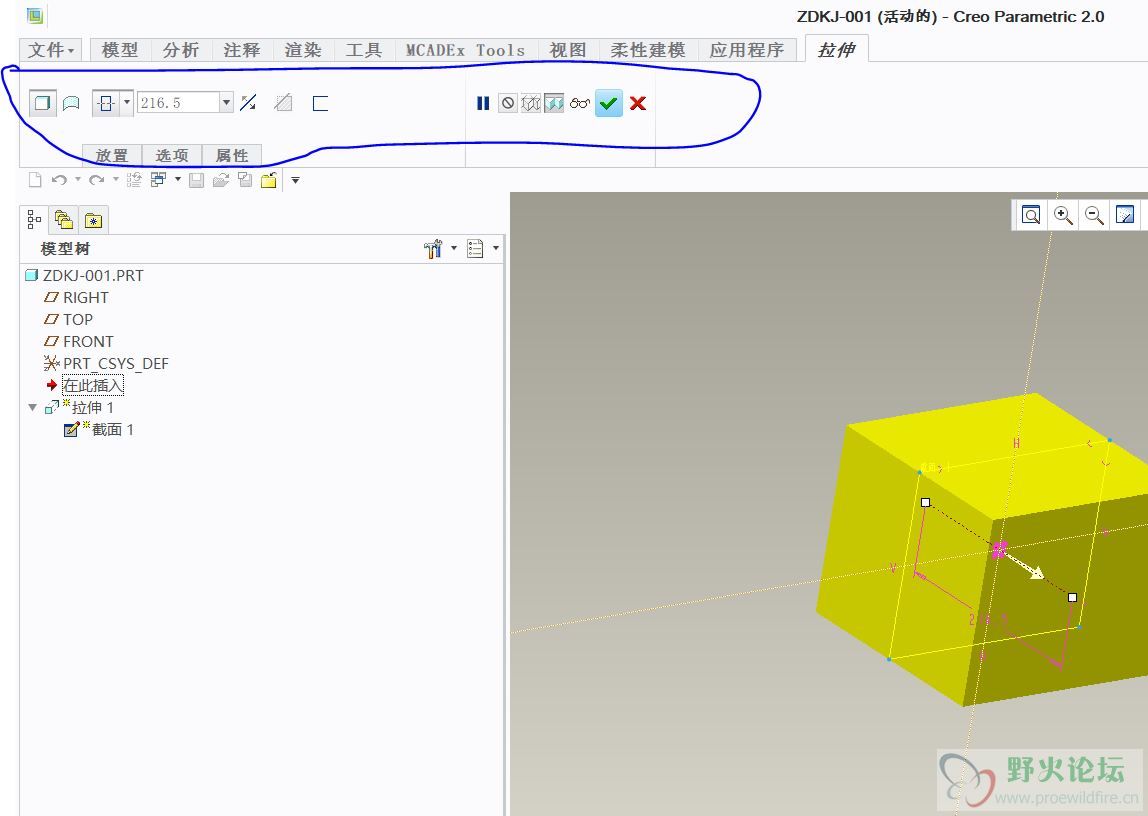Image resolution: width=1148 pixels, height=816 pixels.
Task: Switch to the 注释 ribbon tab
Action: (242, 50)
